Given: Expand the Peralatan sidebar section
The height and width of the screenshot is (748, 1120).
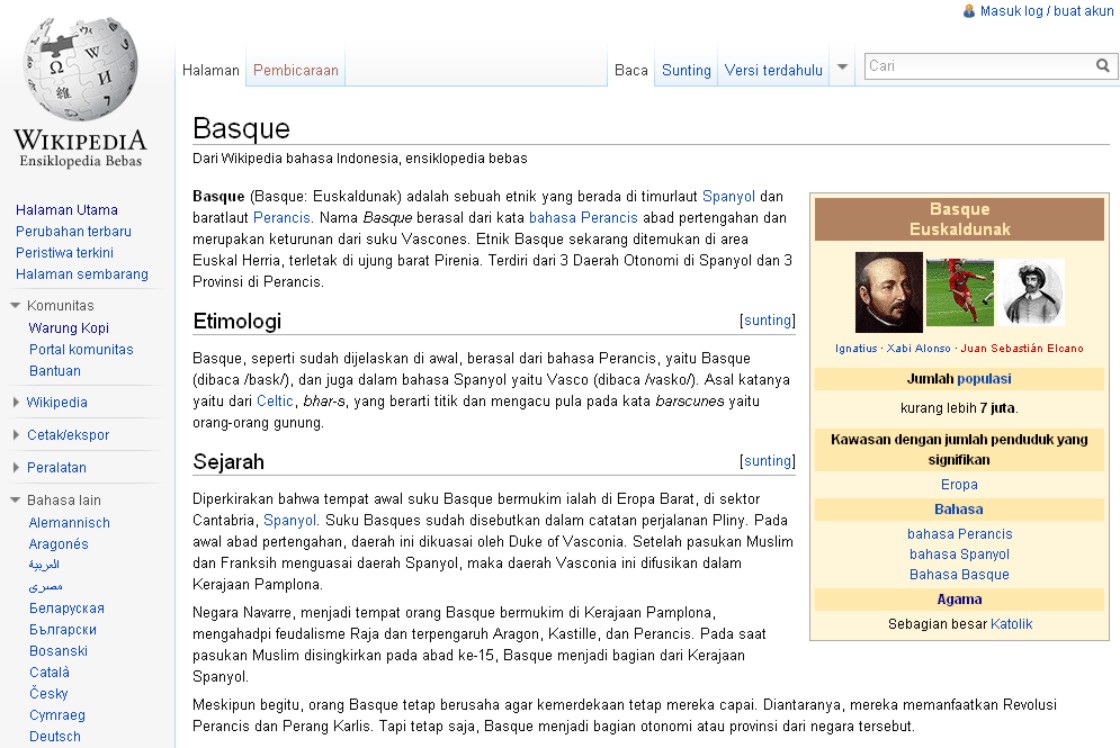Looking at the screenshot, I should point(16,467).
